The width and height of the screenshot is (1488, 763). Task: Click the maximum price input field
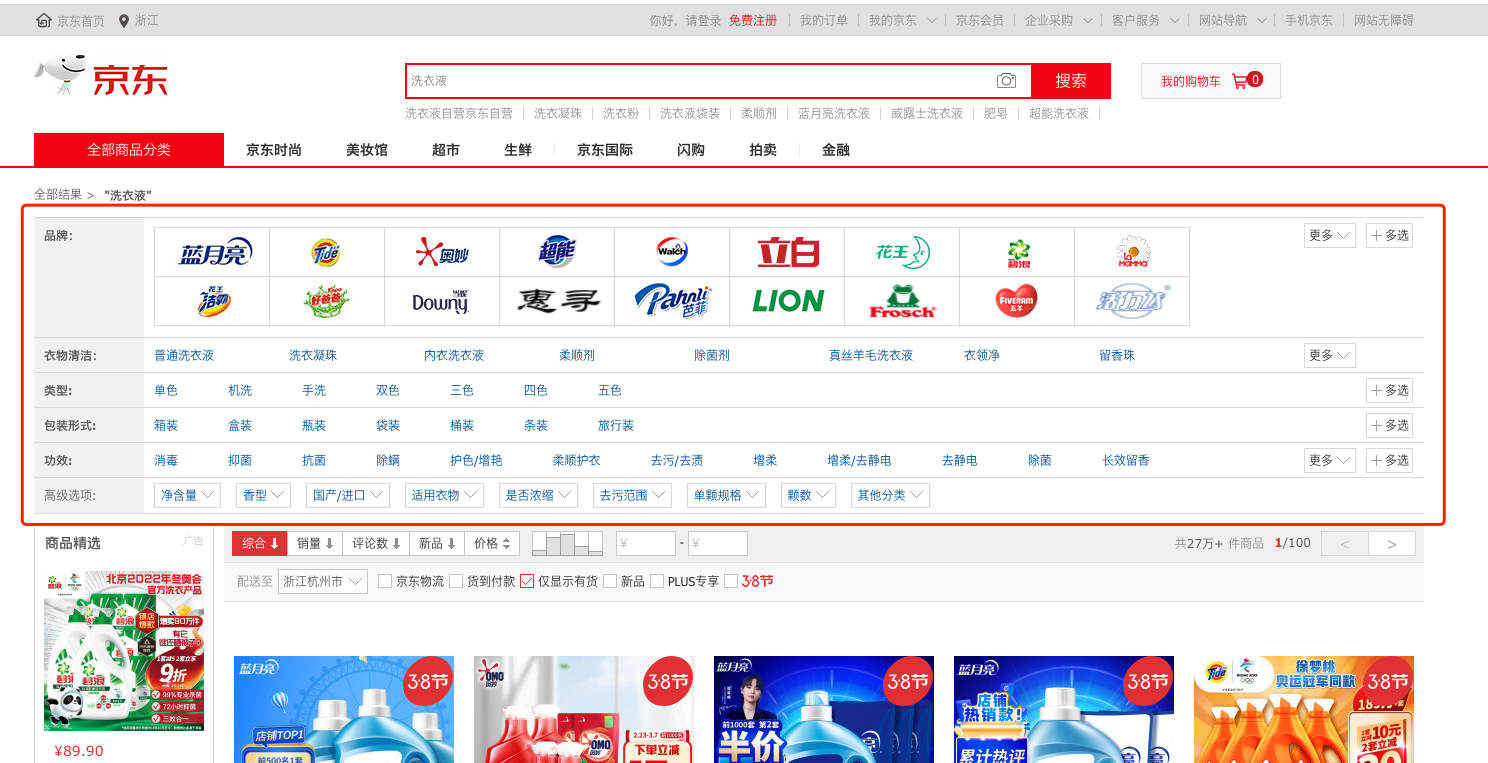pos(718,544)
